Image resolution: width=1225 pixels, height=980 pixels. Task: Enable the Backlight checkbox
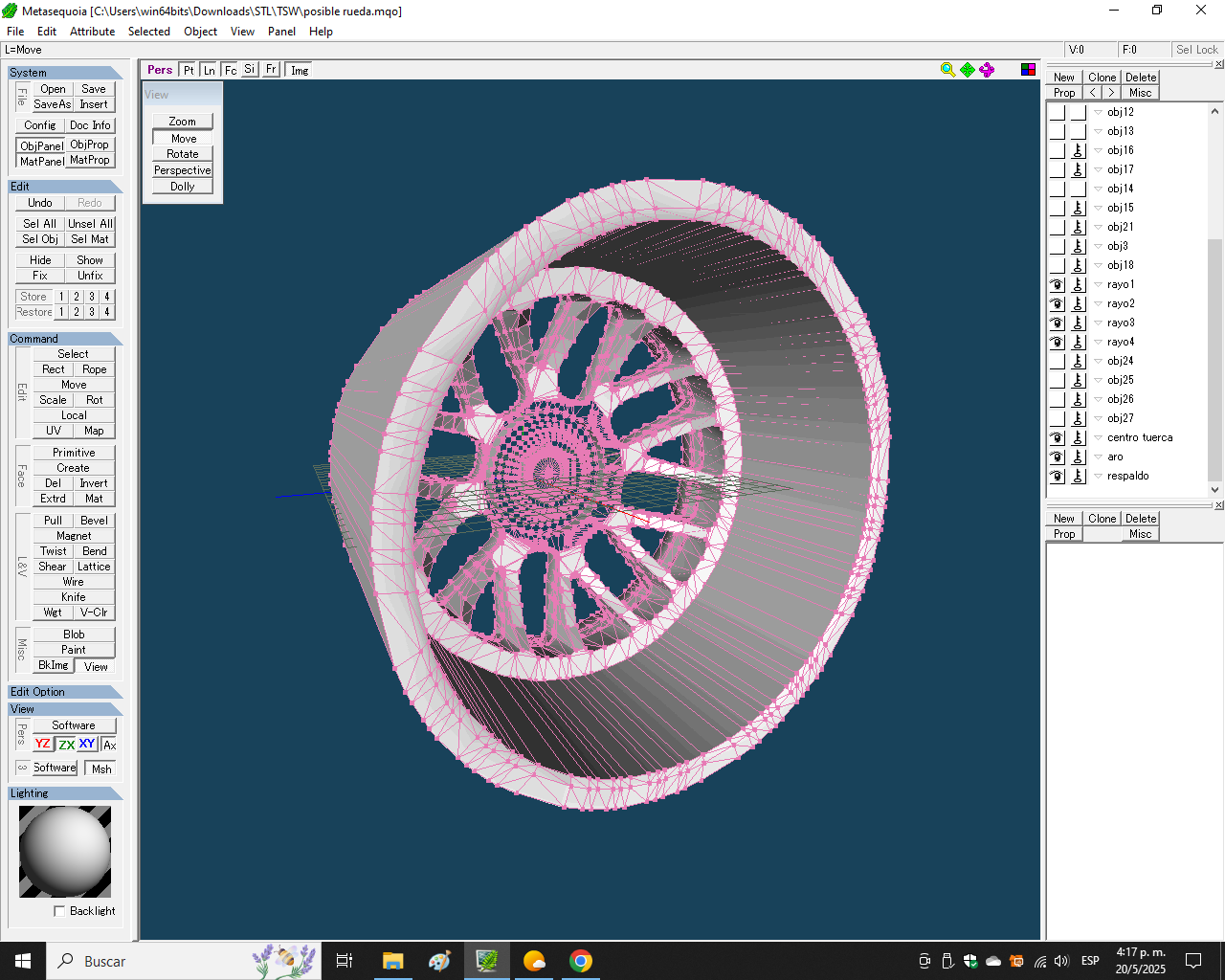click(59, 911)
